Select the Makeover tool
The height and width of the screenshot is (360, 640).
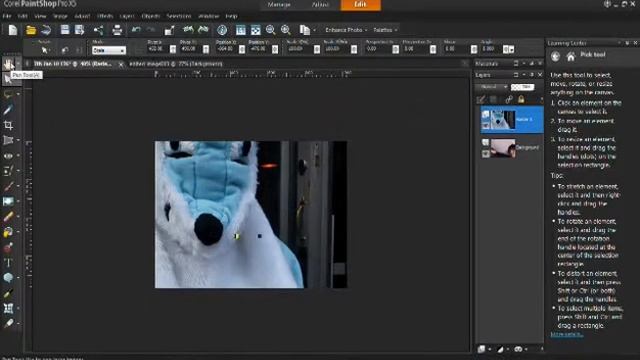click(x=8, y=171)
